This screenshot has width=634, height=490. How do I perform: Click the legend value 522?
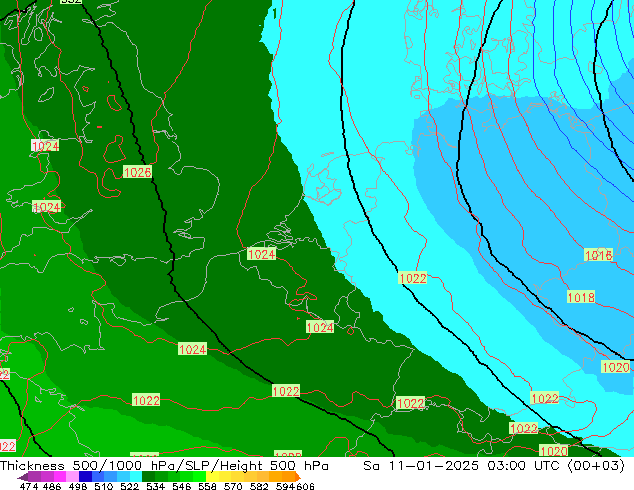click(129, 486)
